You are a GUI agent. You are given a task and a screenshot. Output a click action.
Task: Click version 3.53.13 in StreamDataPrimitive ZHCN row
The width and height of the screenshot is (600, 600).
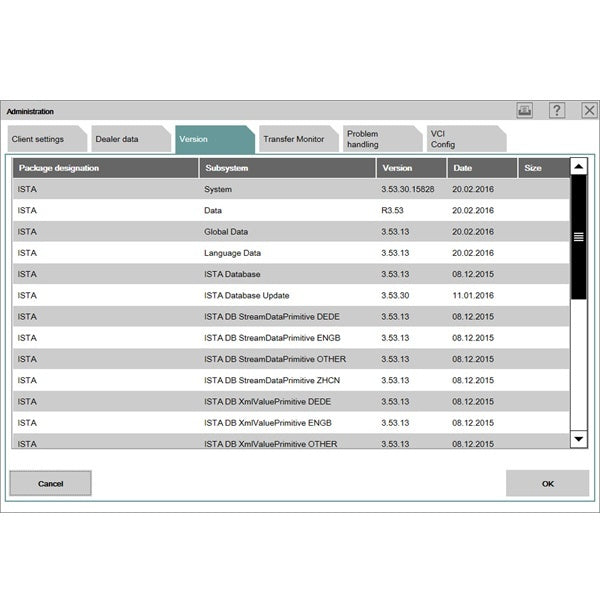(395, 380)
